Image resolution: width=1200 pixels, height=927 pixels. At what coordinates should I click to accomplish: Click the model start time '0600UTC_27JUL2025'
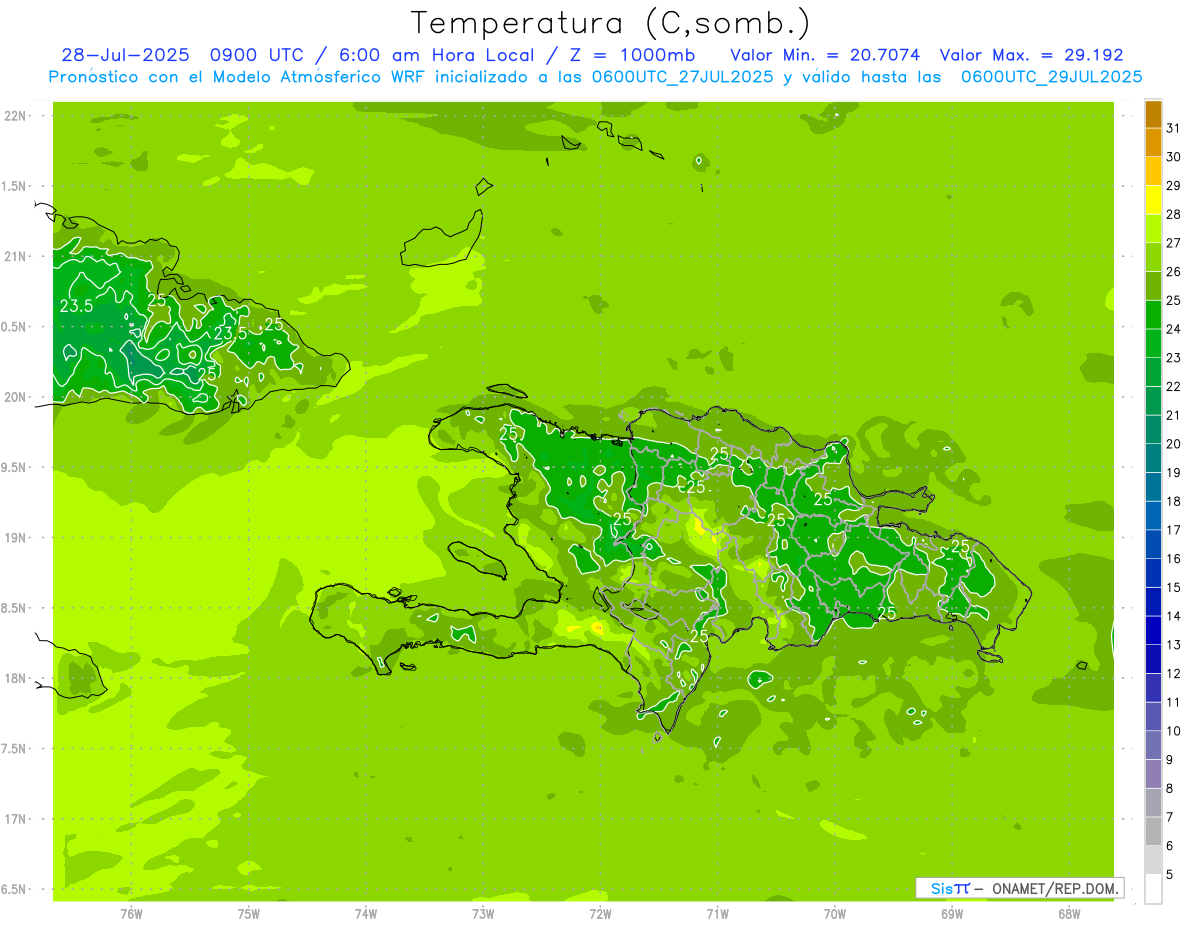coord(682,77)
